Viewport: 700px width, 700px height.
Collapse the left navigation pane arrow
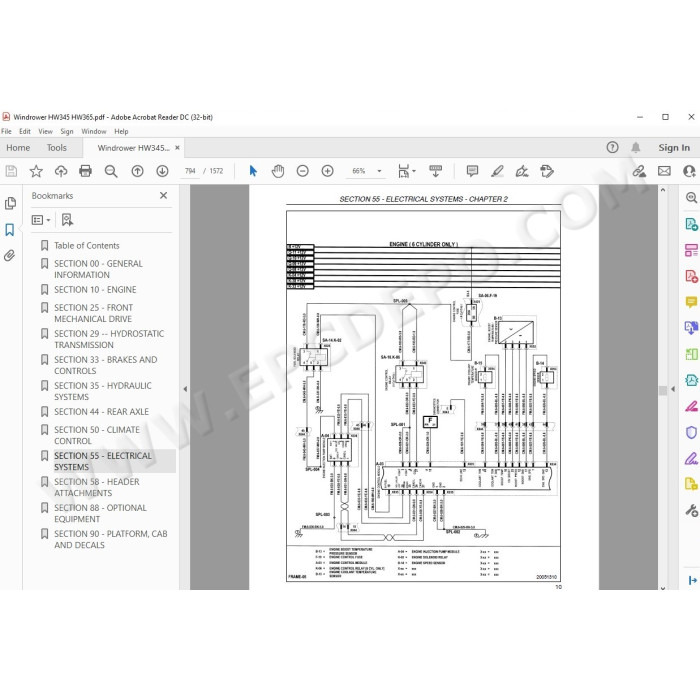coord(185,389)
